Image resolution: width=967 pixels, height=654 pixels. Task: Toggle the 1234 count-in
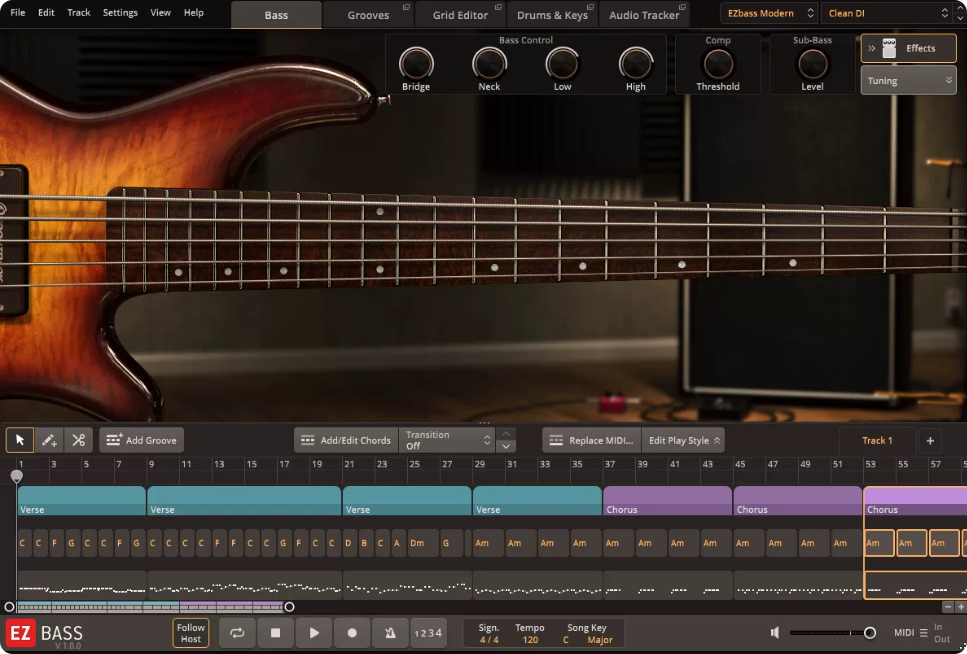pyautogui.click(x=428, y=633)
